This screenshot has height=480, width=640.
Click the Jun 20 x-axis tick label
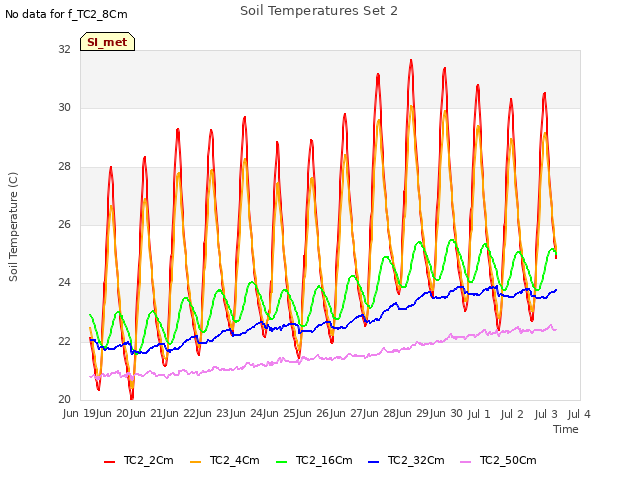(114, 413)
